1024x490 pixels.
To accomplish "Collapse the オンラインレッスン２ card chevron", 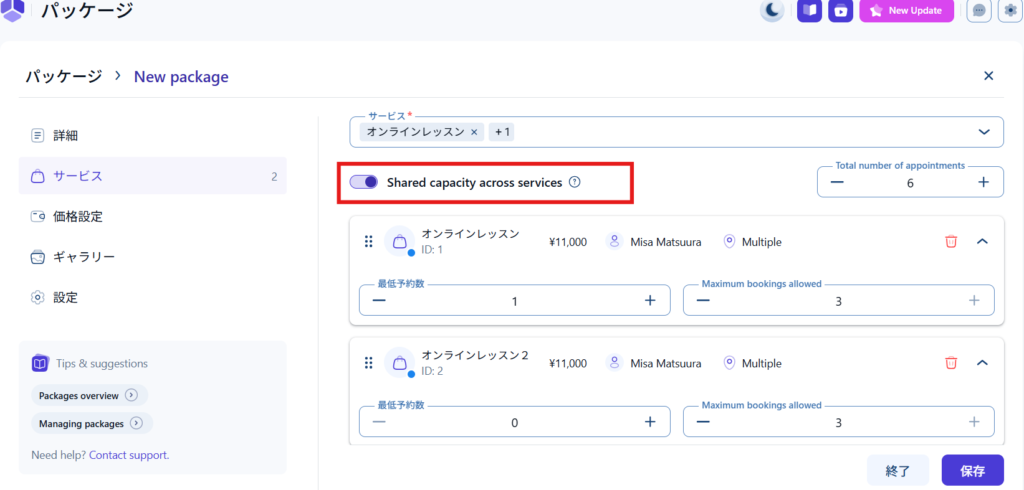I will 982,363.
